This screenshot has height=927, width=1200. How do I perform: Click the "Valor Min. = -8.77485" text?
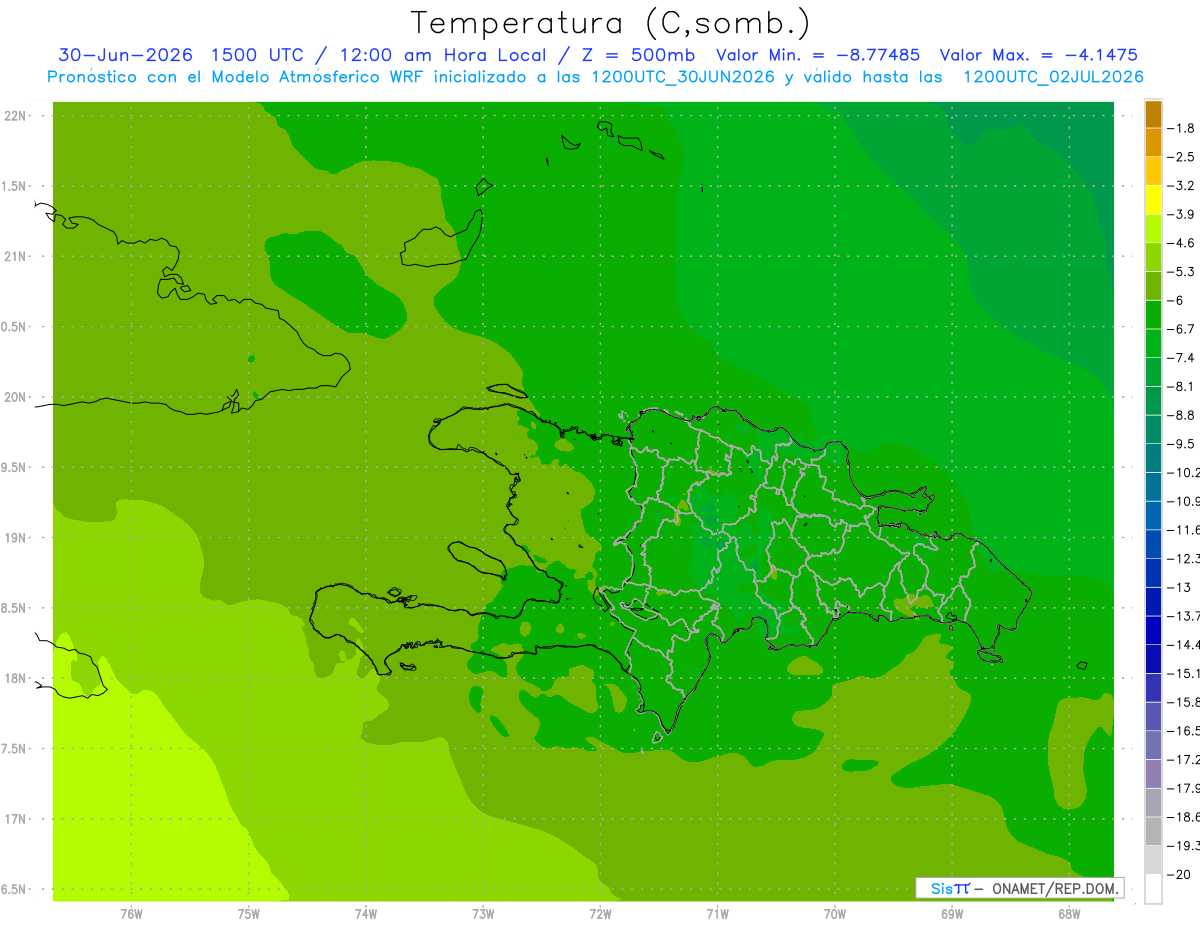click(820, 55)
